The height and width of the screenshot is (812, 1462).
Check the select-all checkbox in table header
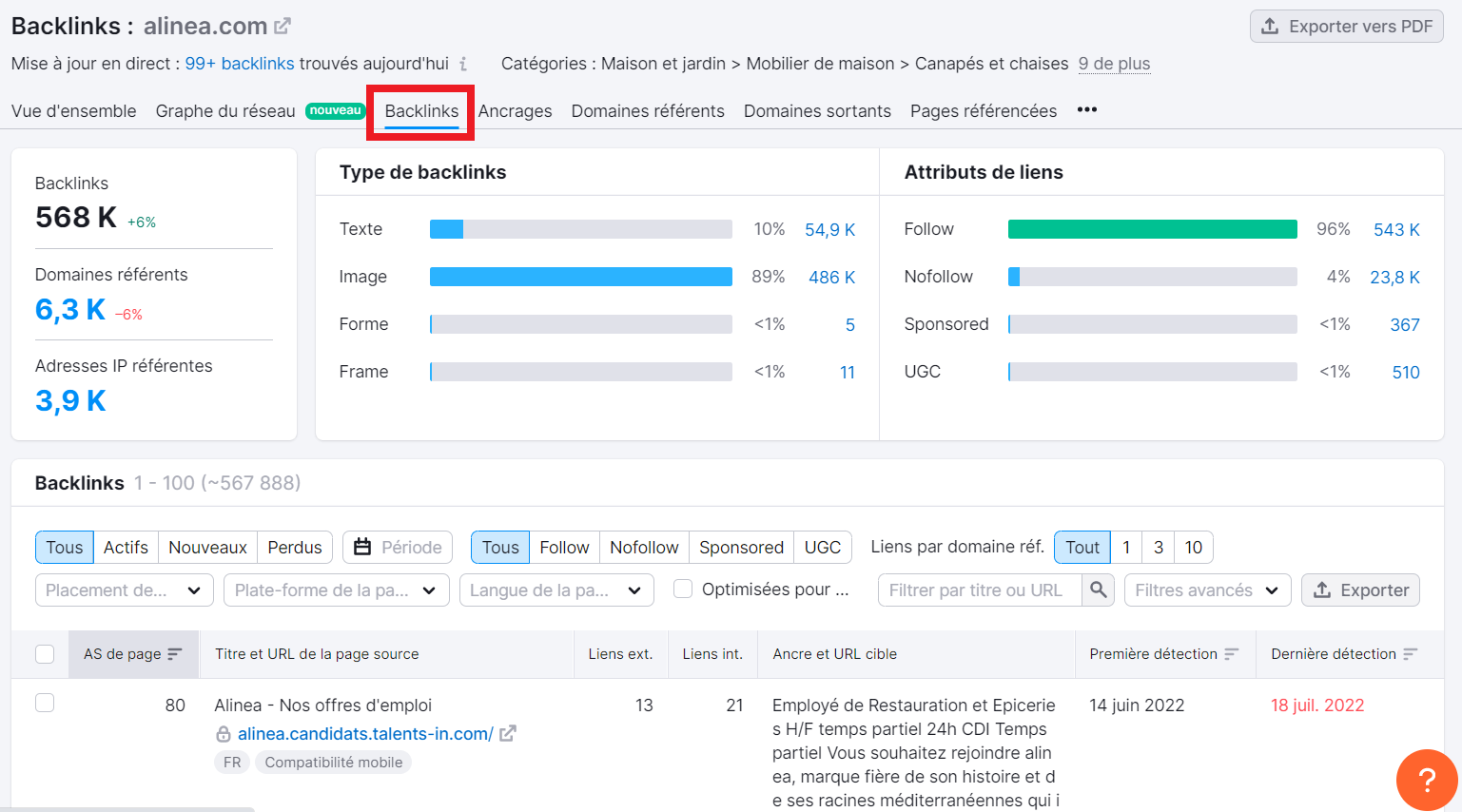click(45, 654)
